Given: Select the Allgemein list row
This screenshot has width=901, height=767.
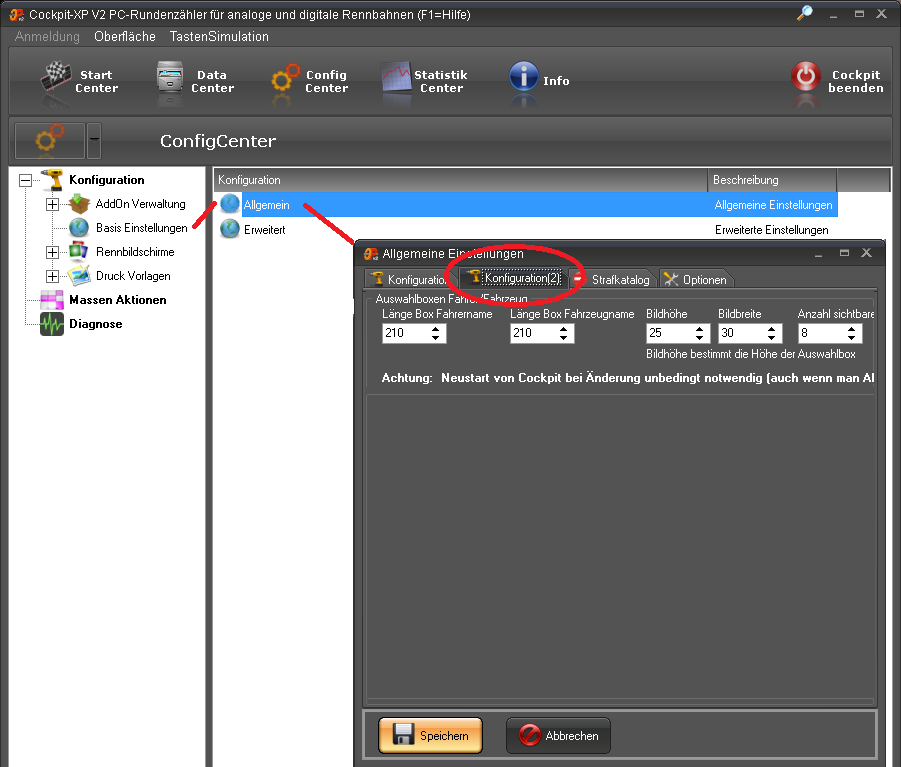Looking at the screenshot, I should tap(540, 205).
